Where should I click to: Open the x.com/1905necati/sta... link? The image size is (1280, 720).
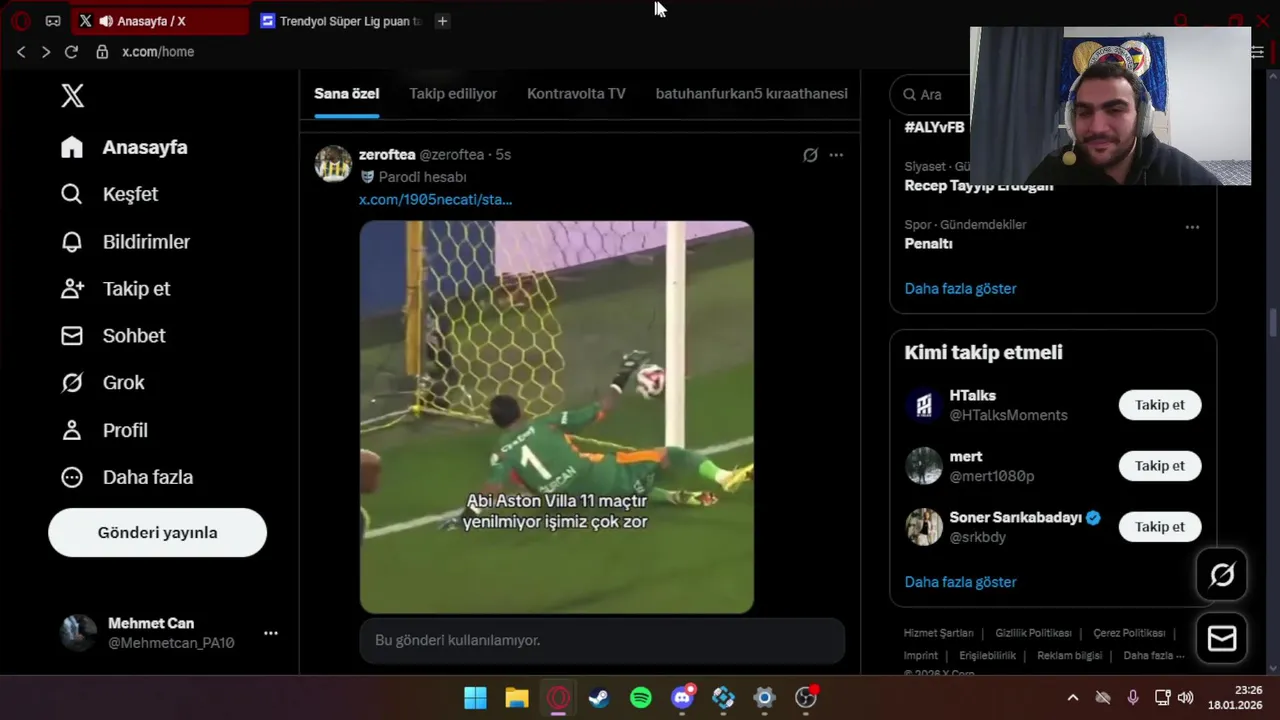click(x=435, y=199)
